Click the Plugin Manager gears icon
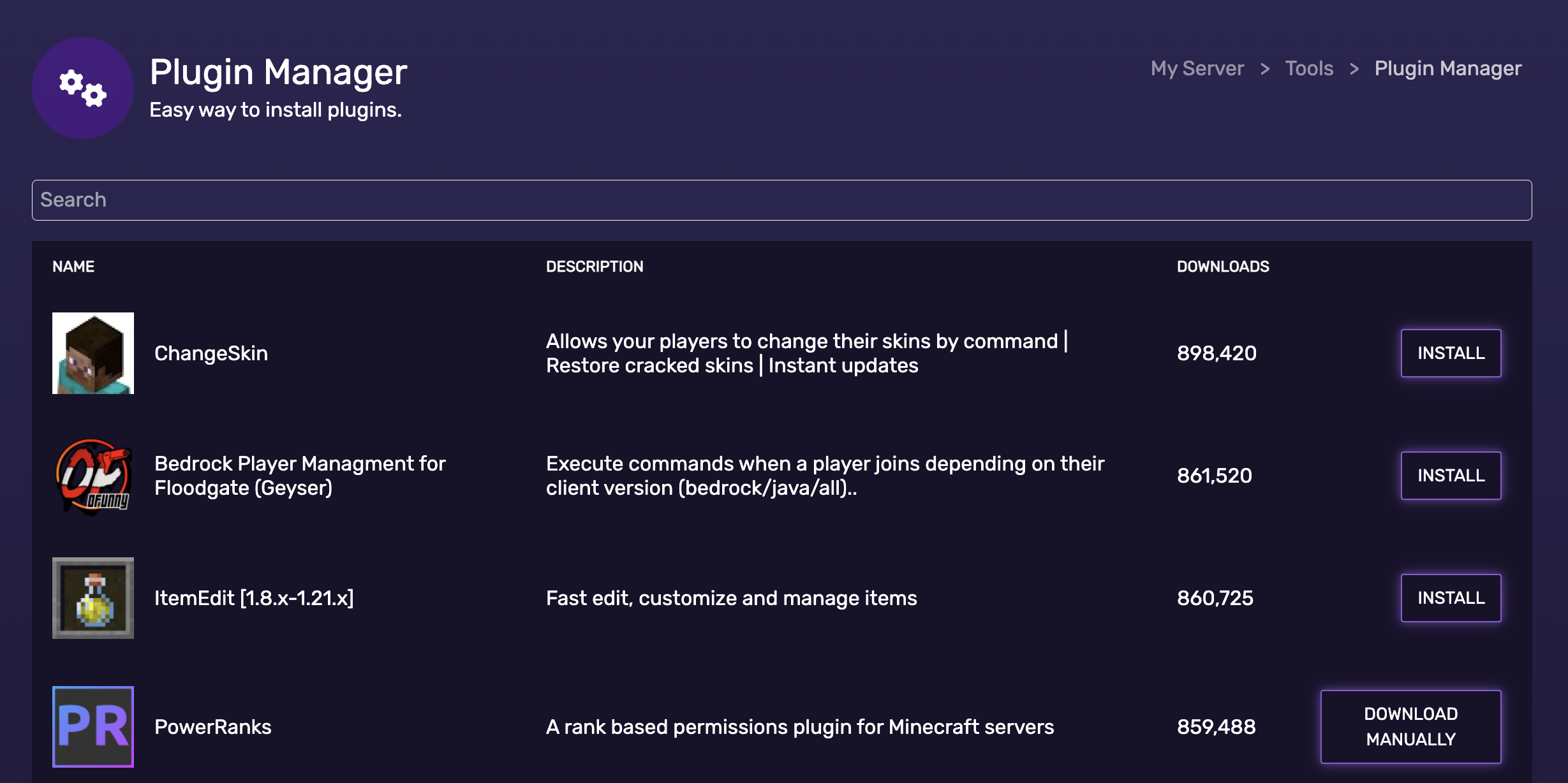Screen dimensions: 1568x783 click(x=83, y=88)
